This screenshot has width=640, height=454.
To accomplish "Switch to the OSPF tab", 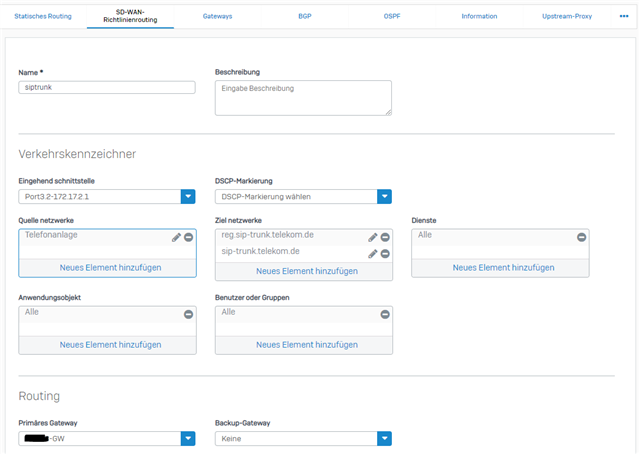I will pyautogui.click(x=392, y=17).
